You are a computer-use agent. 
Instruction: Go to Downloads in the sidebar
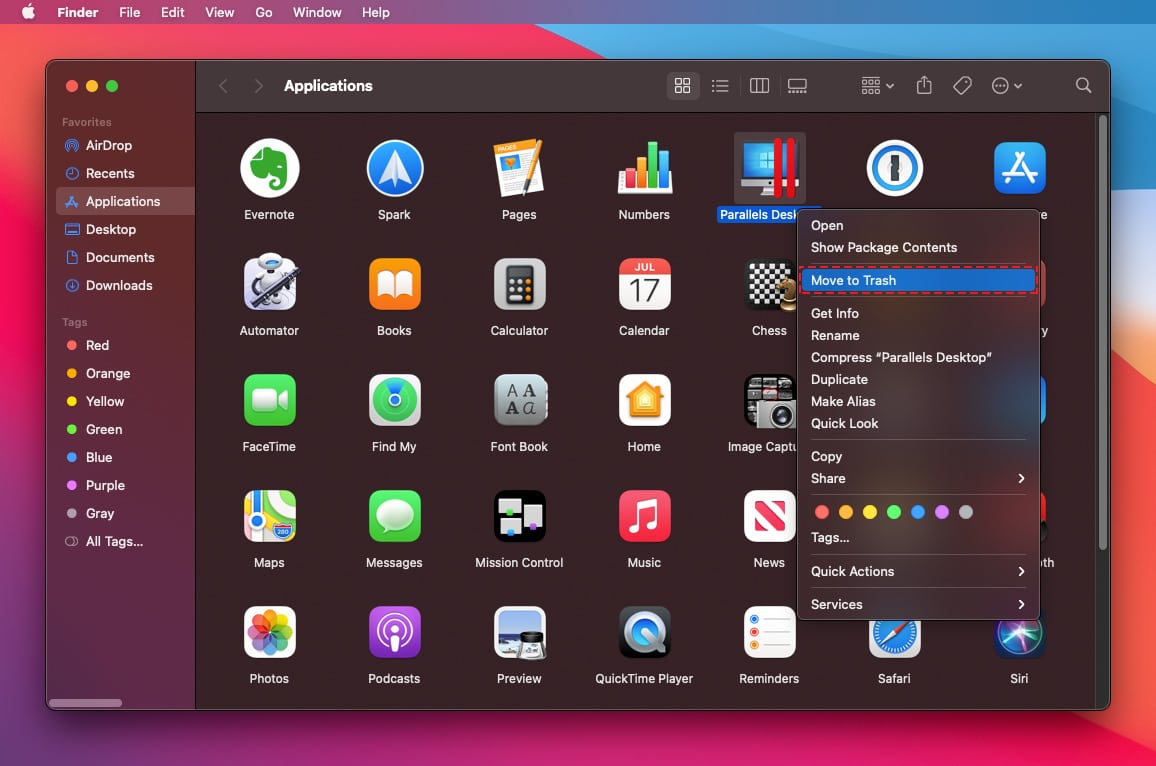point(118,286)
